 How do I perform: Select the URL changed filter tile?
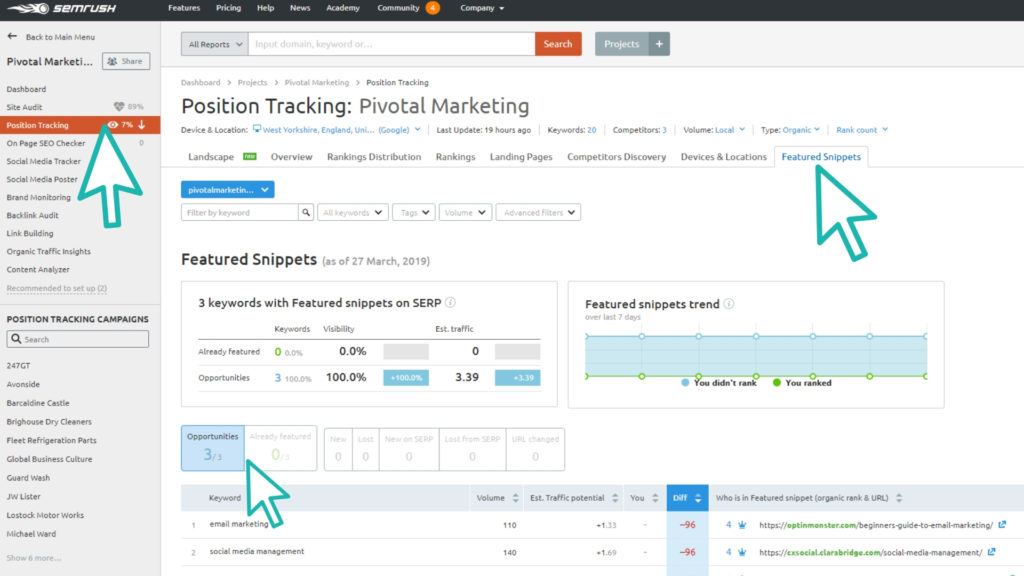click(x=535, y=449)
